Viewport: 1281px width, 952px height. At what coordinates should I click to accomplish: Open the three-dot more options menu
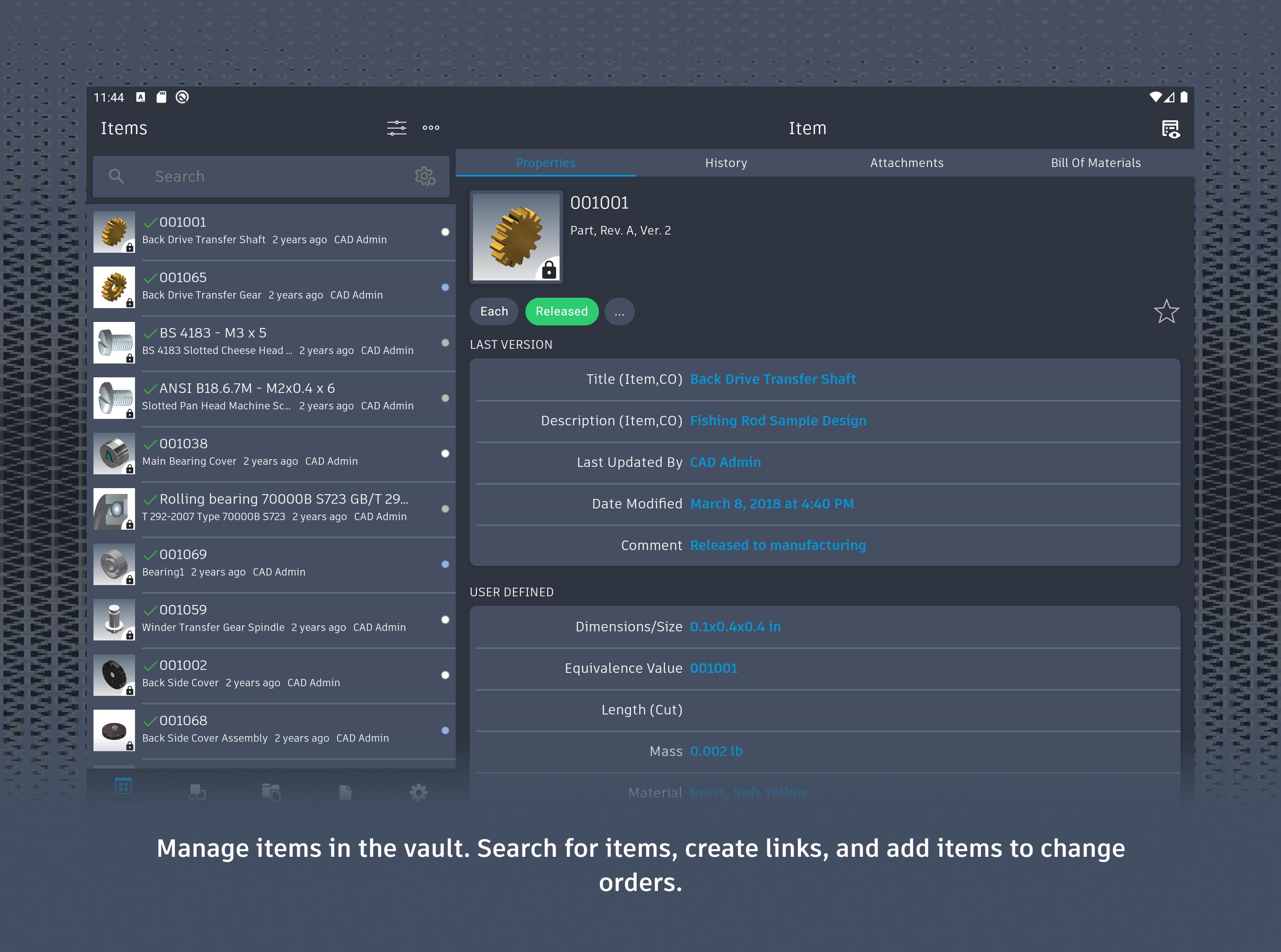(431, 128)
